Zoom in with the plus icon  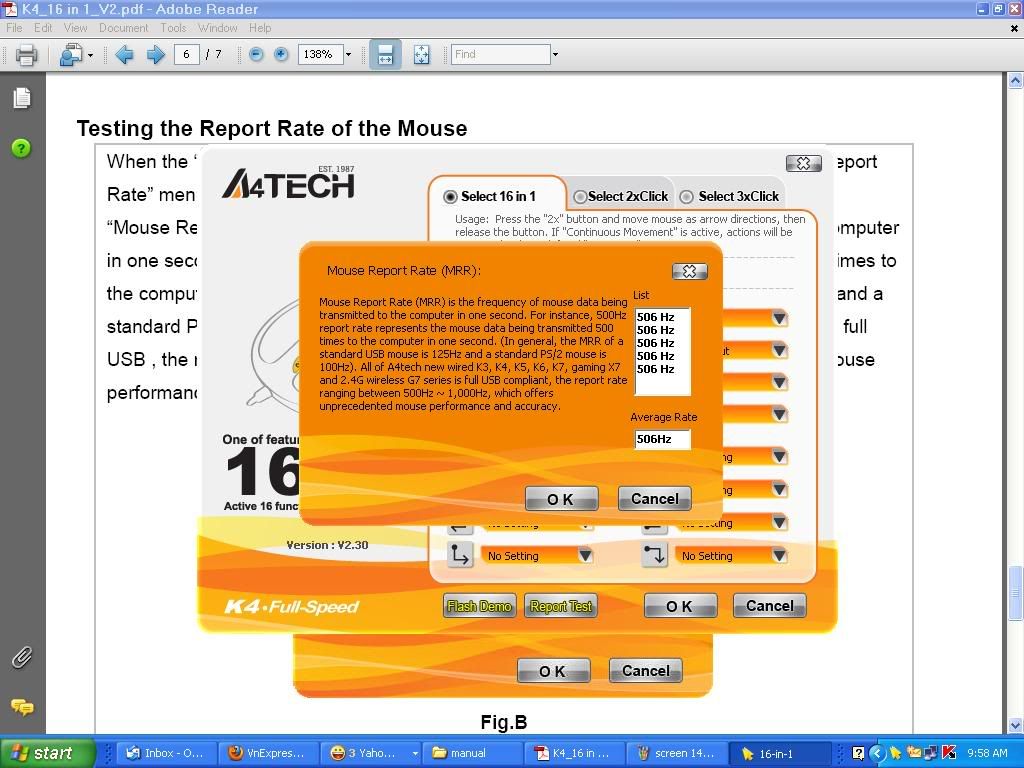click(x=281, y=54)
